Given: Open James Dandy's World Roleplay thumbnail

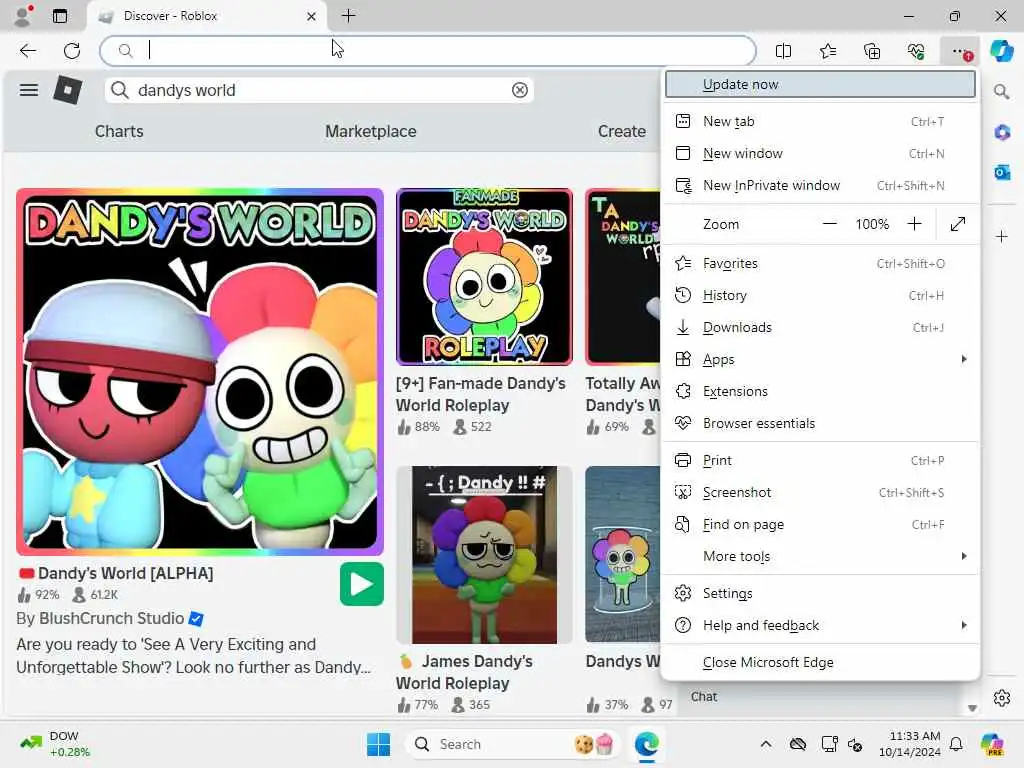Looking at the screenshot, I should 484,554.
